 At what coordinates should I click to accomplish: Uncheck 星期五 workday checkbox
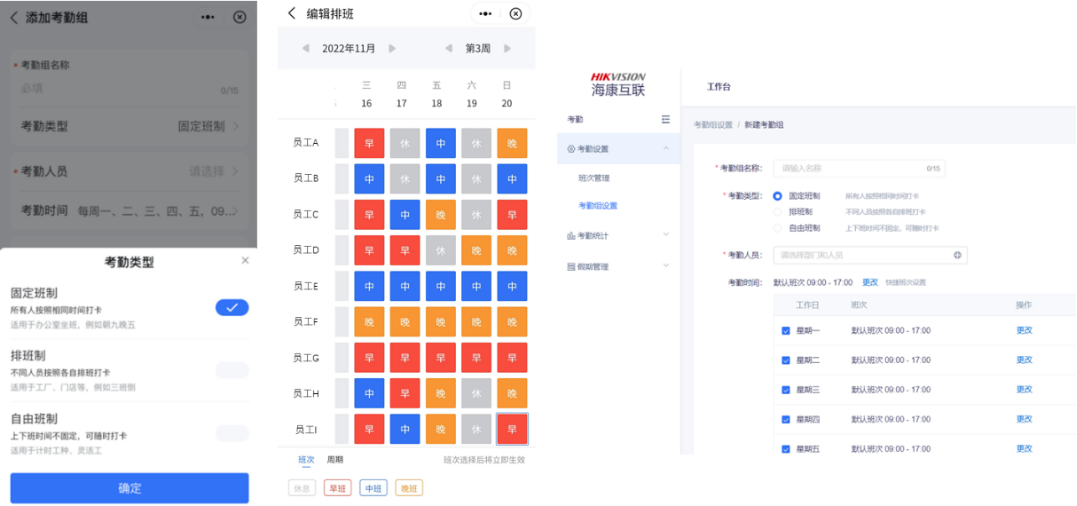point(786,448)
